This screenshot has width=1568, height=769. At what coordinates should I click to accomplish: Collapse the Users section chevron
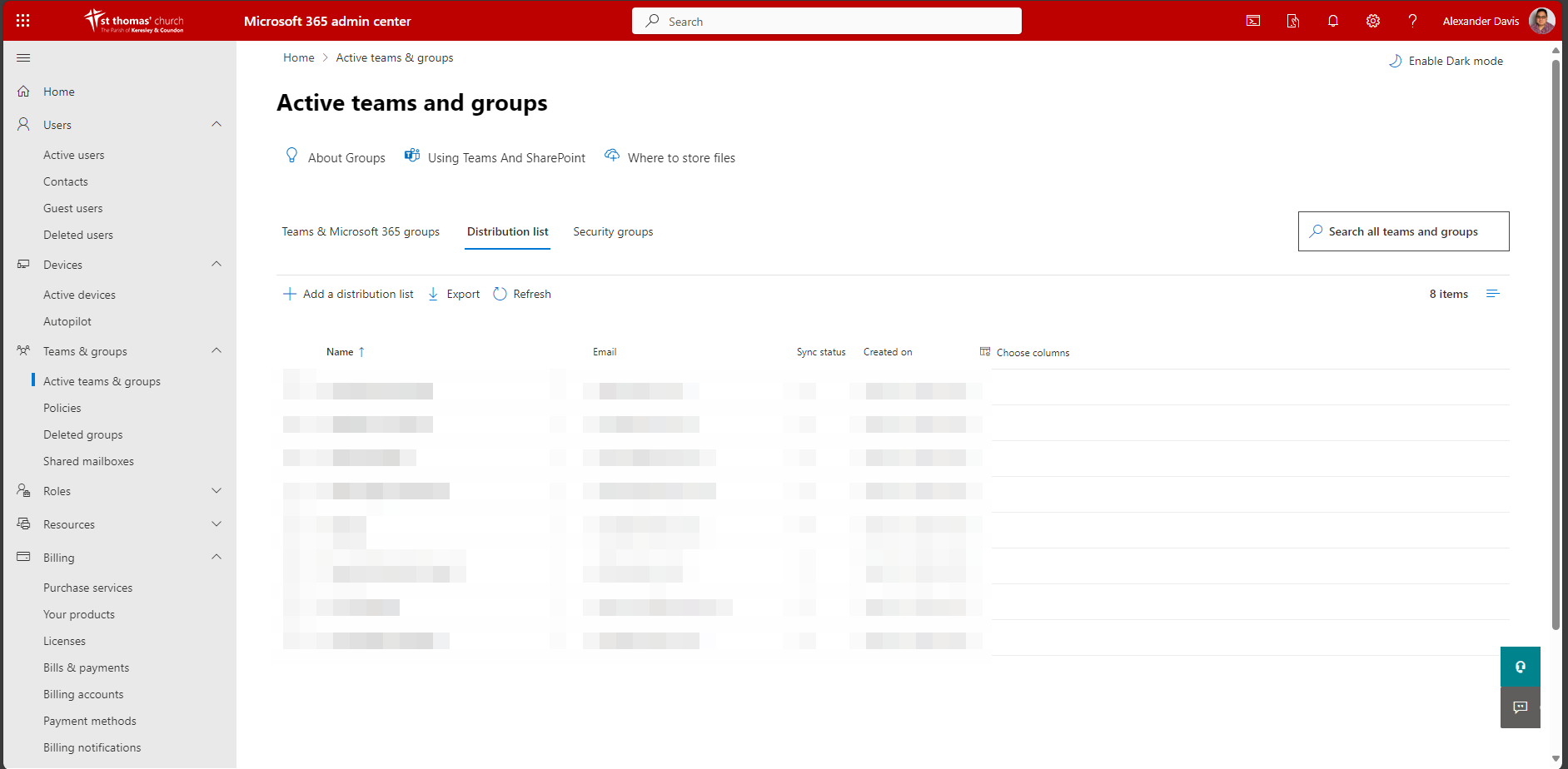[x=217, y=124]
